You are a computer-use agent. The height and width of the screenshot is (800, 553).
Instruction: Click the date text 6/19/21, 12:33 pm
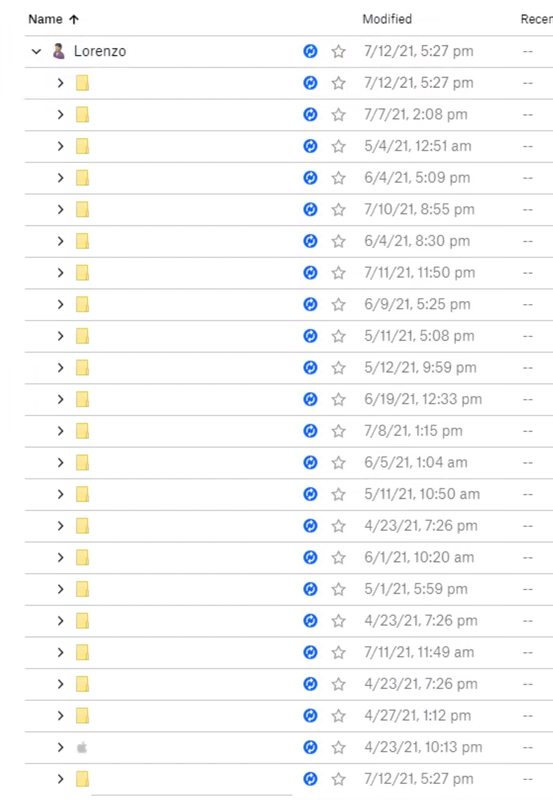(x=423, y=399)
